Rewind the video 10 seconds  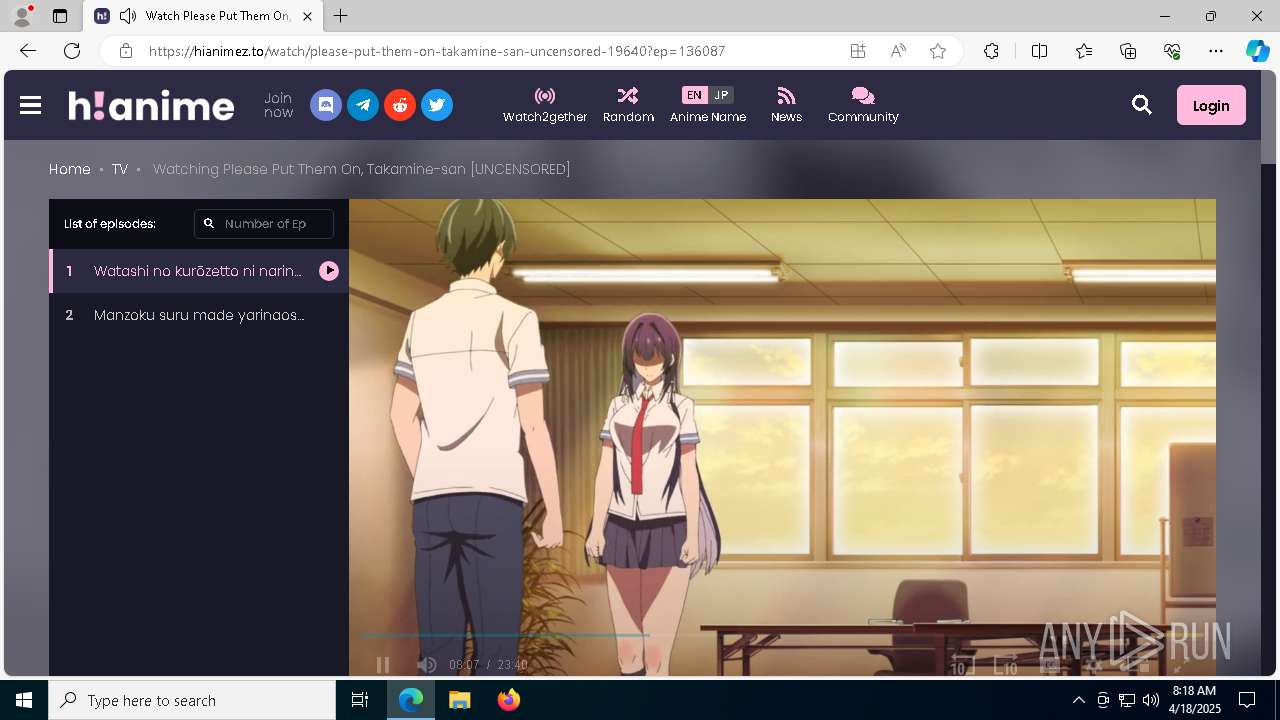[962, 665]
